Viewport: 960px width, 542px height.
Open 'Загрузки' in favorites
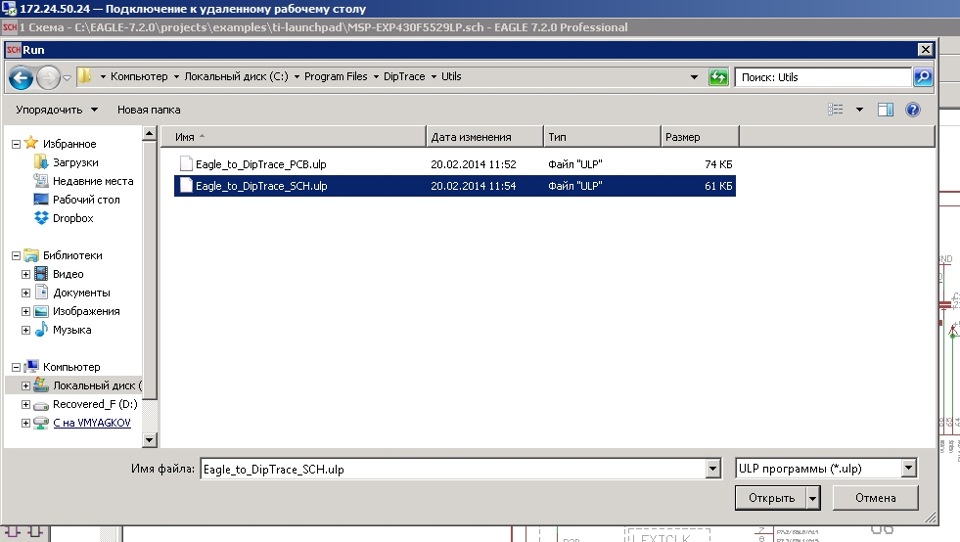point(75,162)
